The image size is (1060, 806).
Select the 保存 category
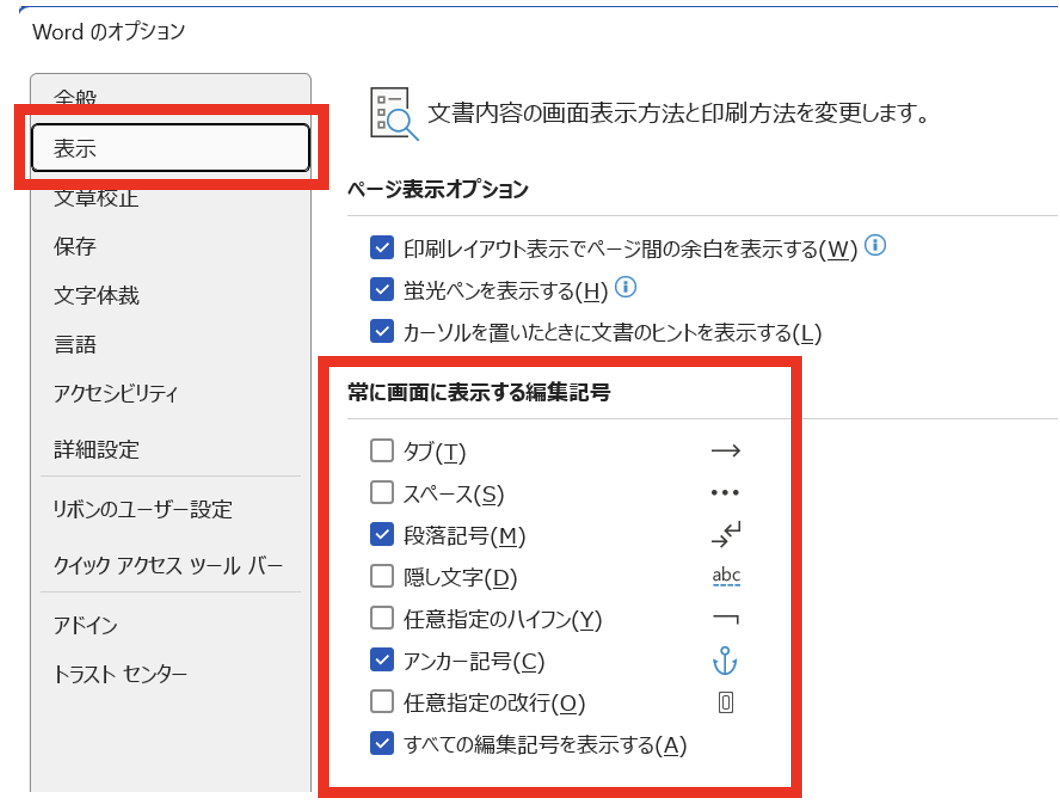(75, 247)
